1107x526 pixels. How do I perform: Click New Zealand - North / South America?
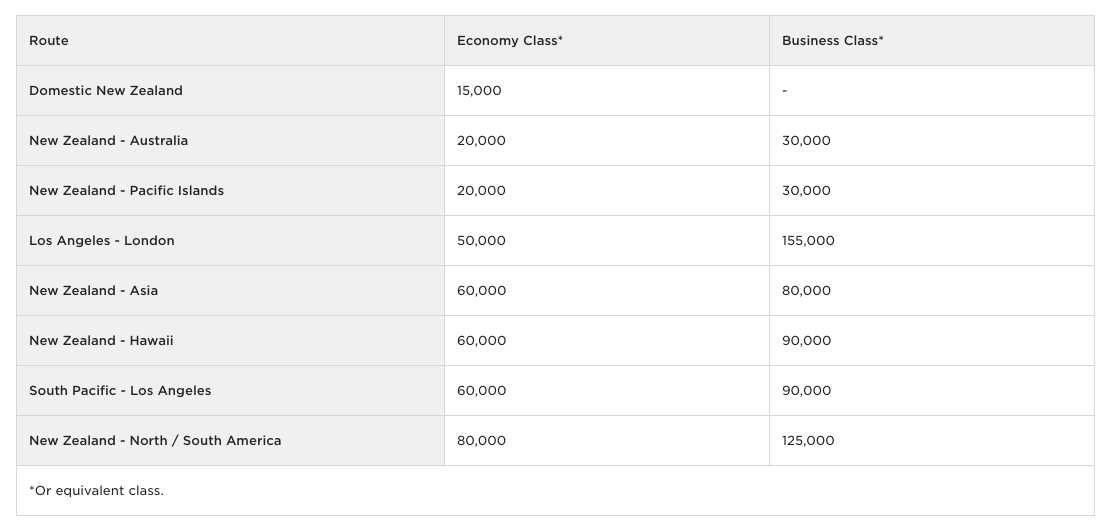(x=155, y=441)
